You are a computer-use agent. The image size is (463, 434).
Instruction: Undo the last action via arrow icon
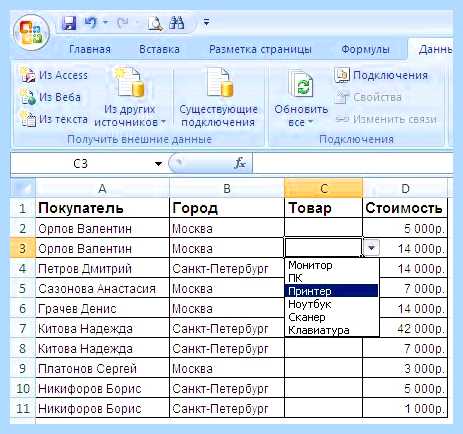[x=90, y=23]
